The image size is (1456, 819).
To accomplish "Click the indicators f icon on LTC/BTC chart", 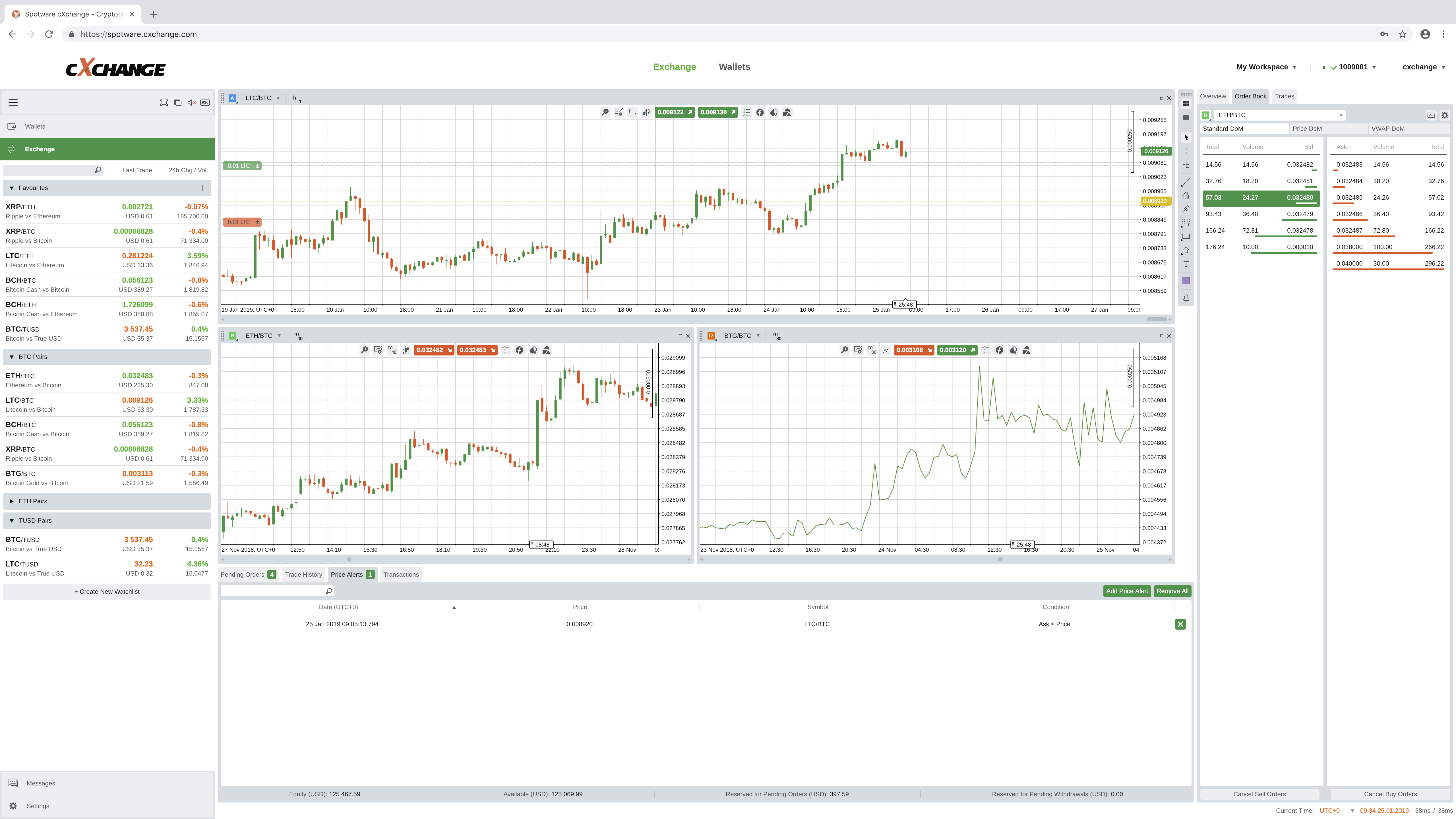I will pyautogui.click(x=760, y=113).
